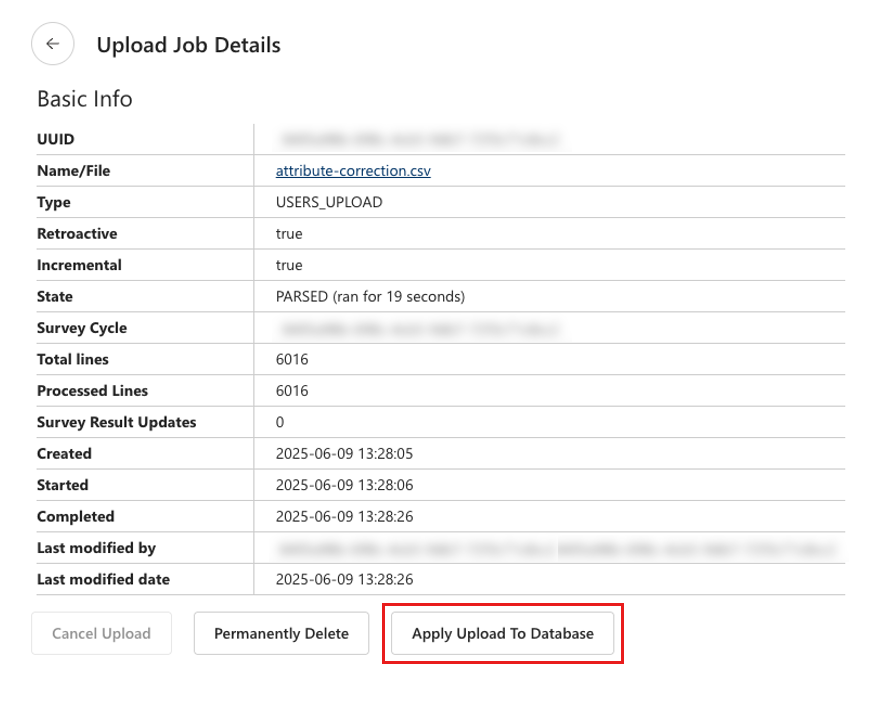The width and height of the screenshot is (877, 703).
Task: Click the State row label
Action: 55,296
